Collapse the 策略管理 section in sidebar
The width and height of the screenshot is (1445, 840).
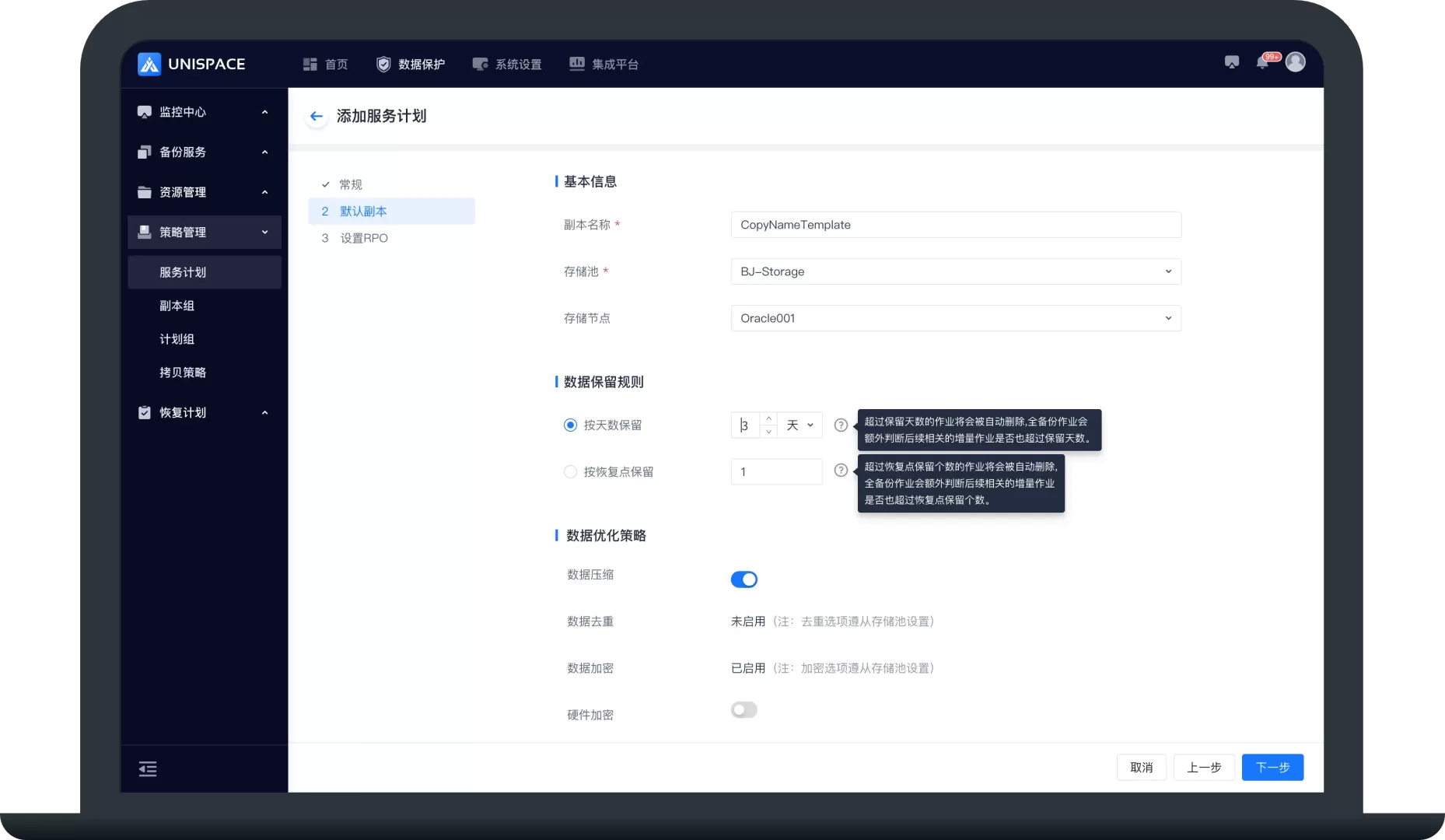click(264, 232)
